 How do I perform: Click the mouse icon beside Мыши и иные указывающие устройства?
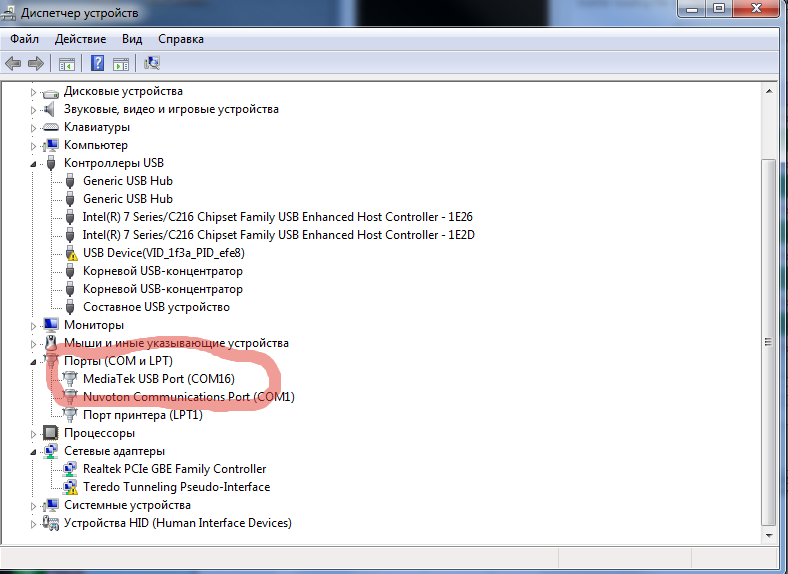tap(51, 343)
